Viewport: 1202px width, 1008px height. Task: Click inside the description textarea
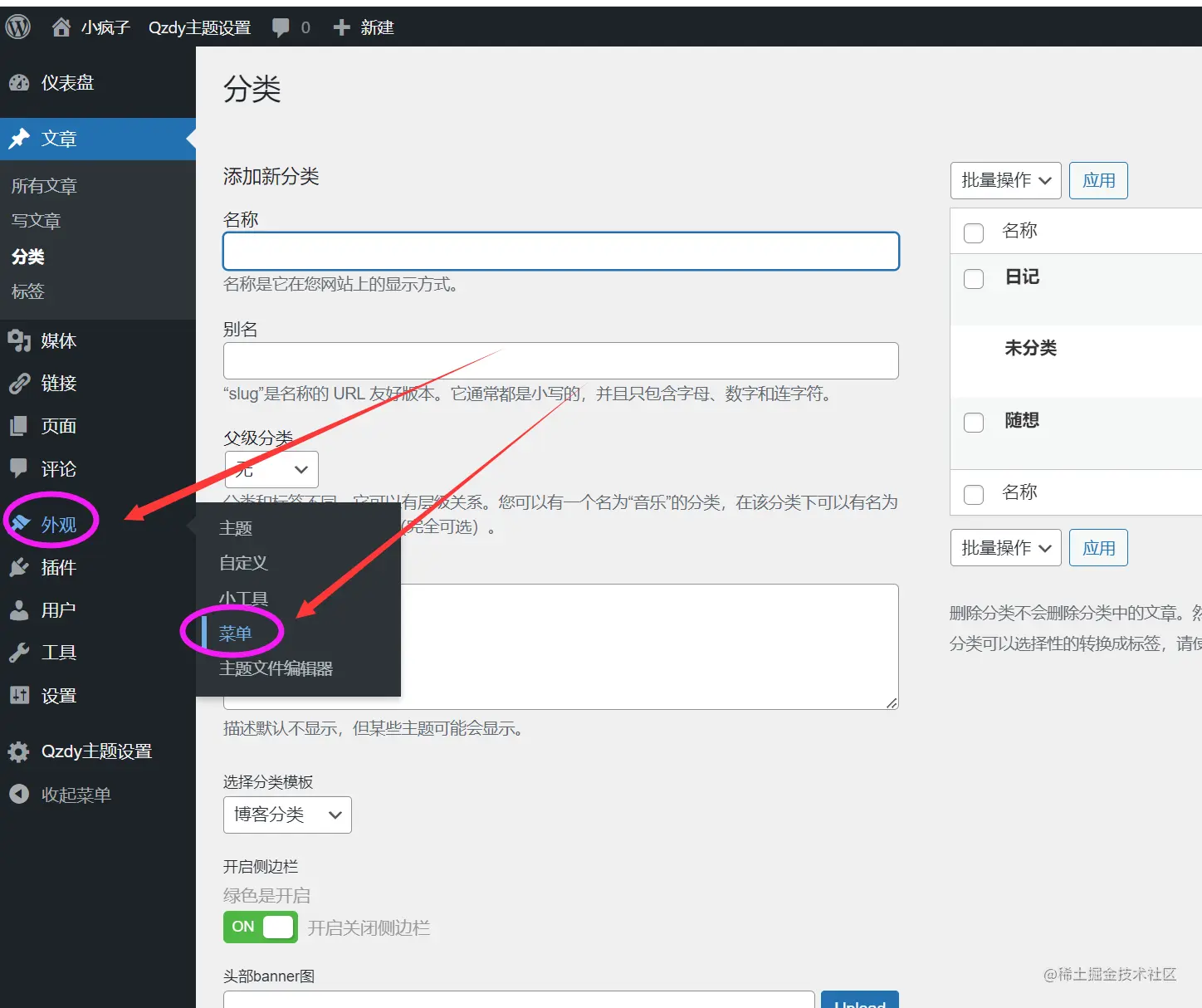click(647, 646)
